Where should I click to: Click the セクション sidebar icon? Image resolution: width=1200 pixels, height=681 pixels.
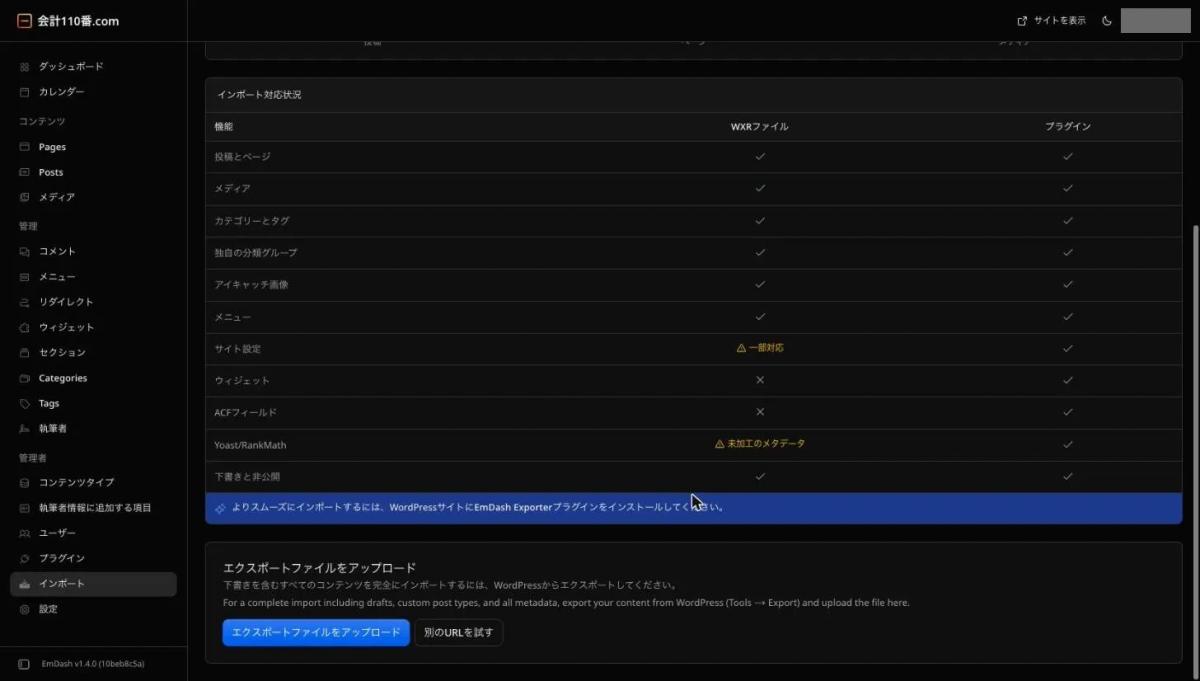(x=25, y=352)
